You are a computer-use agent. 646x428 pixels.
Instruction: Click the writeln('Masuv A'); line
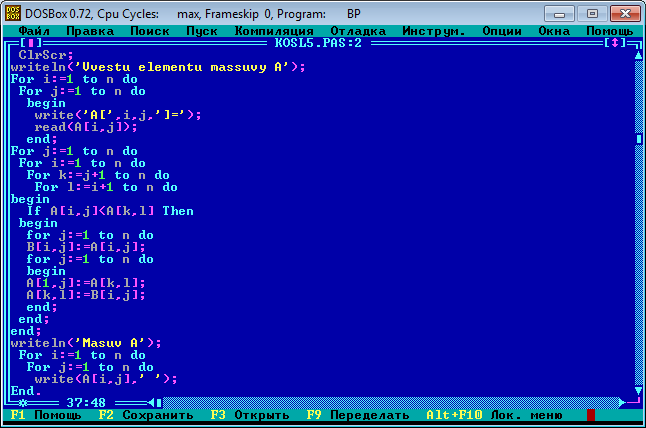tap(86, 343)
